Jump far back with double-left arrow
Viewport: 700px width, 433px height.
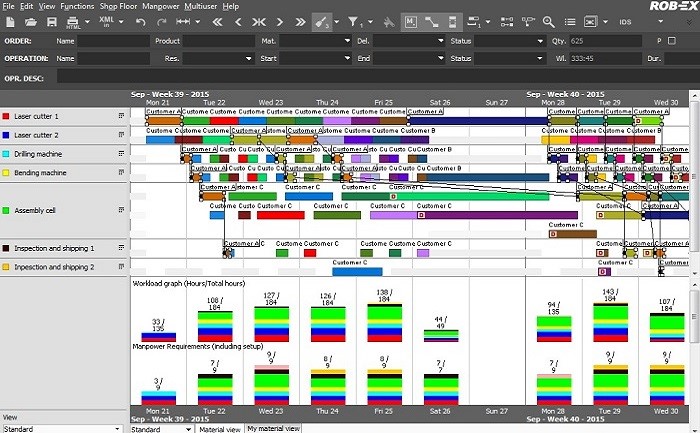pos(217,21)
